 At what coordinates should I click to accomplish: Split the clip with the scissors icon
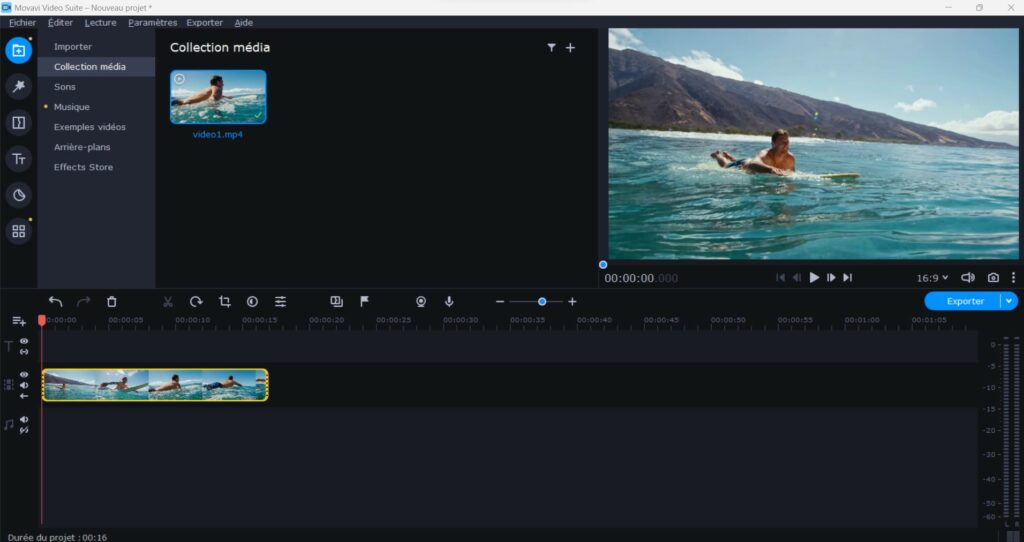tap(168, 302)
